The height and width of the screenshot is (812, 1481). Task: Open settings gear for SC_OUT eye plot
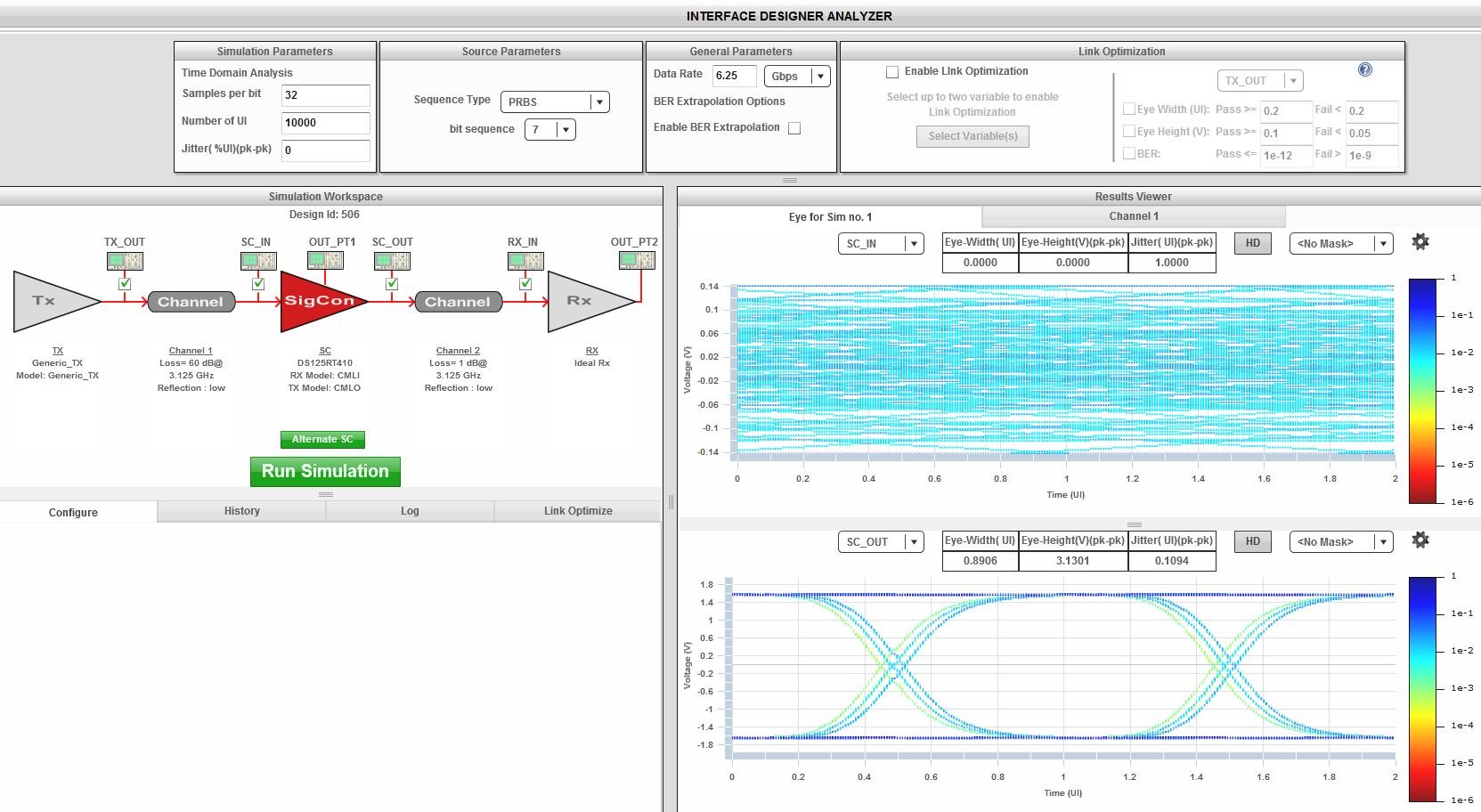pyautogui.click(x=1420, y=540)
